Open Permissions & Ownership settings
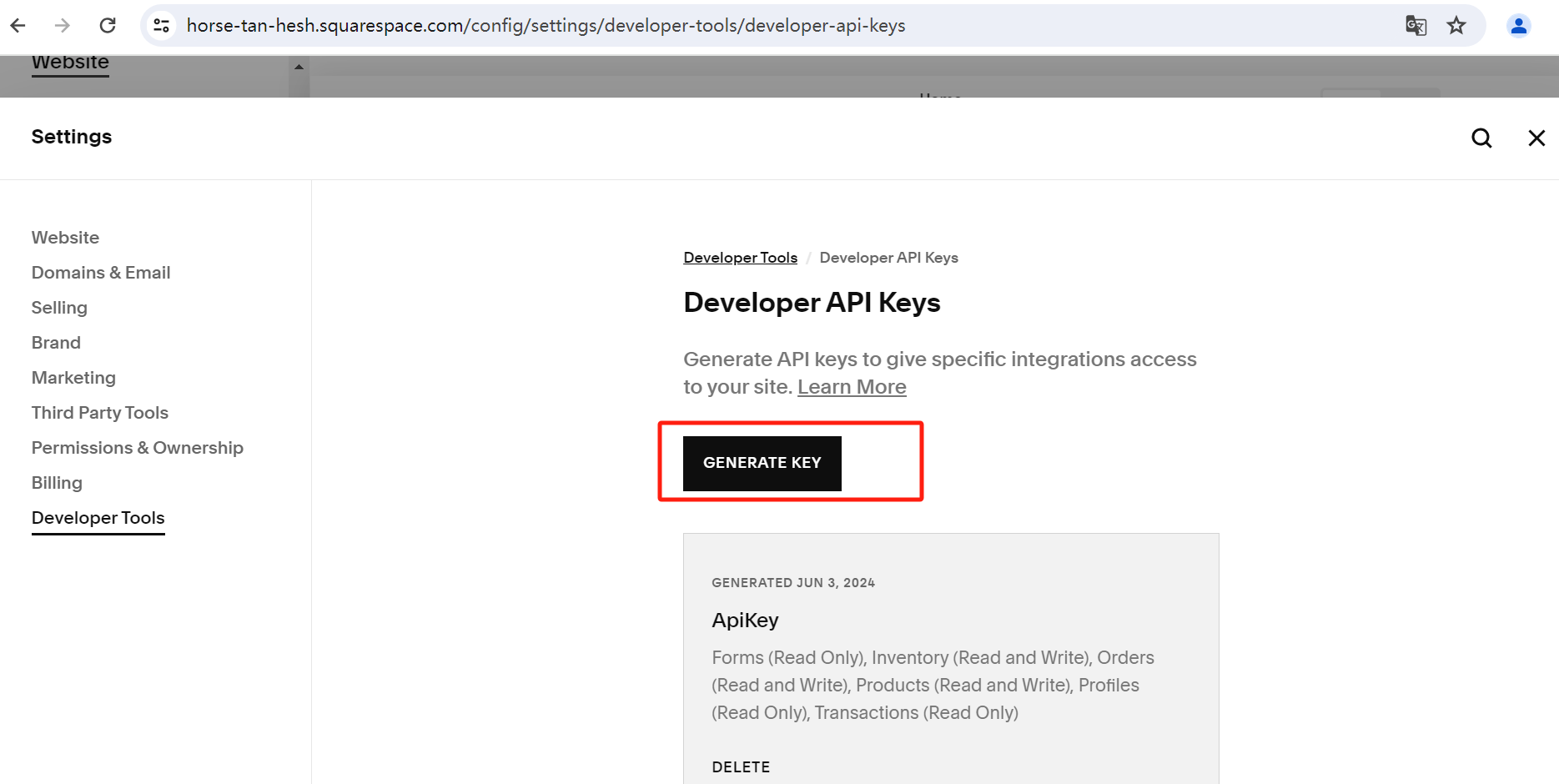The width and height of the screenshot is (1559, 784). point(137,448)
